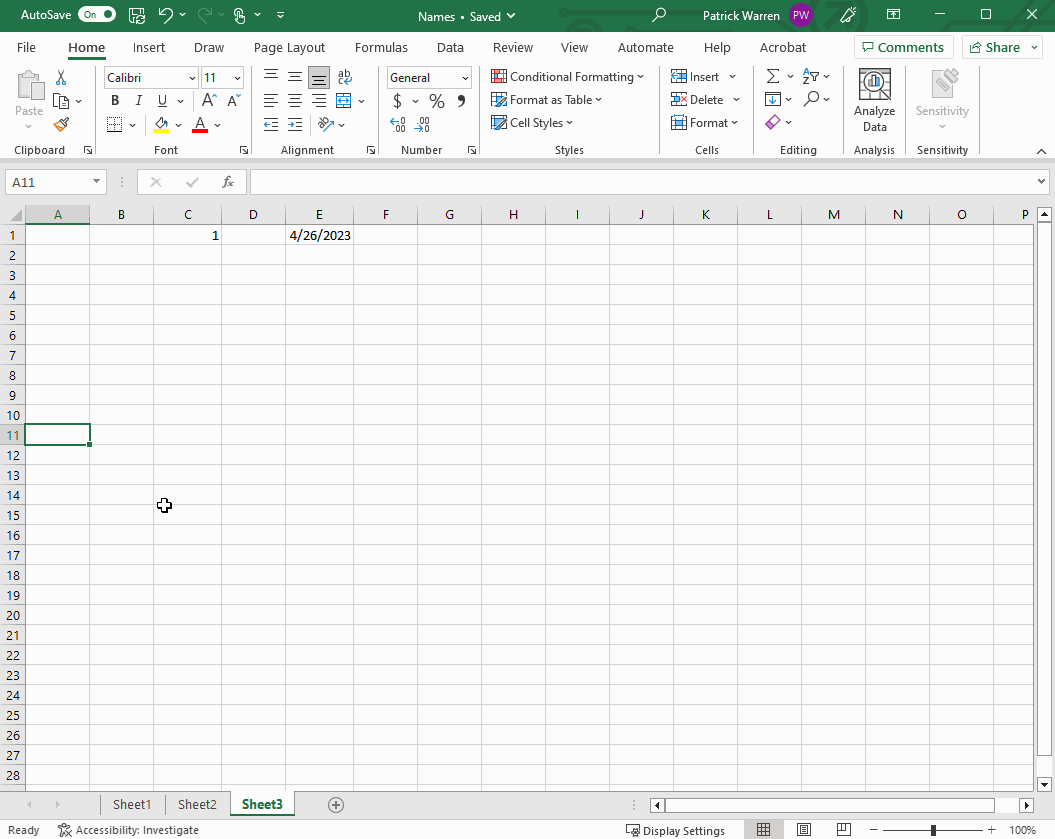Expand Format as Table menu
Image resolution: width=1055 pixels, height=839 pixels.
coord(546,100)
